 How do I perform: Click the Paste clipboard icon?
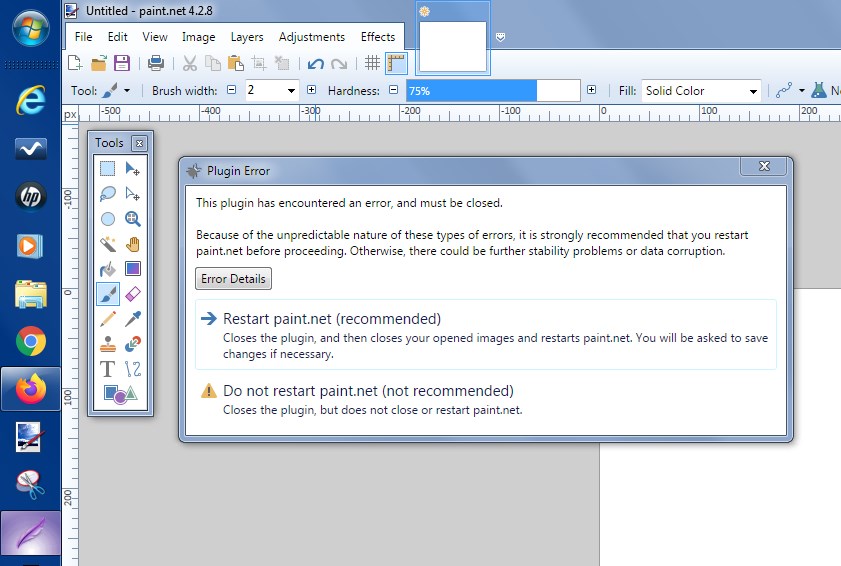[x=236, y=63]
